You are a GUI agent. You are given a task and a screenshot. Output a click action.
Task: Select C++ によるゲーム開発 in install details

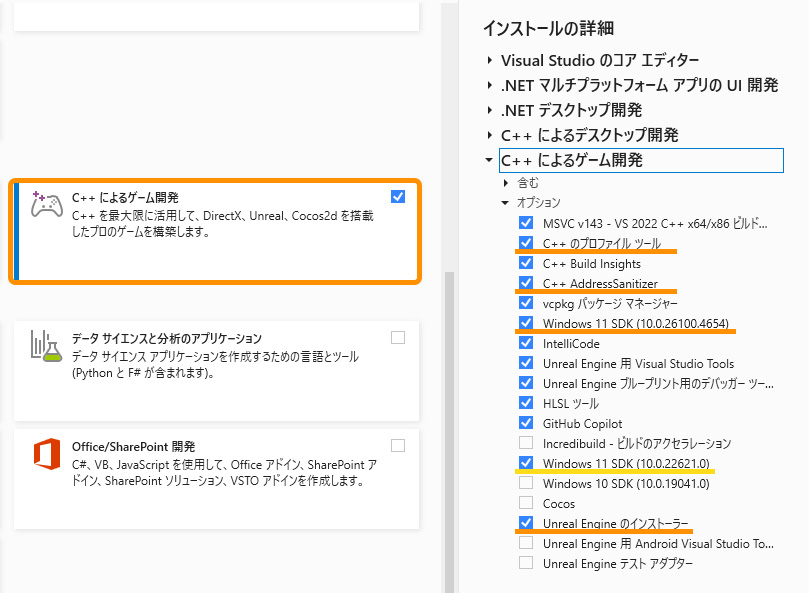tap(641, 161)
